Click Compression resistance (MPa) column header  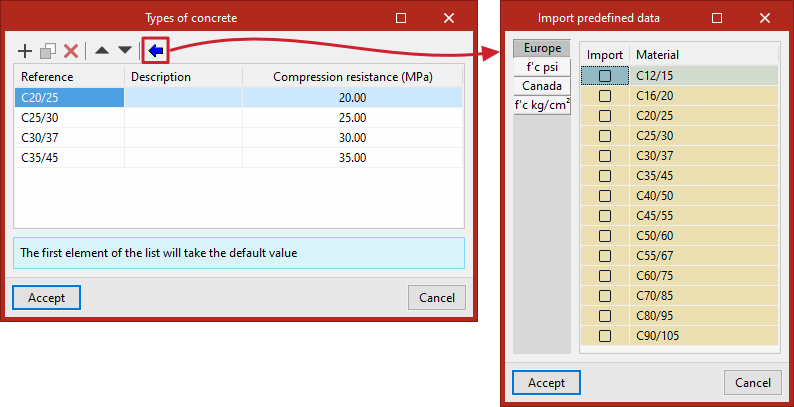[x=353, y=77]
